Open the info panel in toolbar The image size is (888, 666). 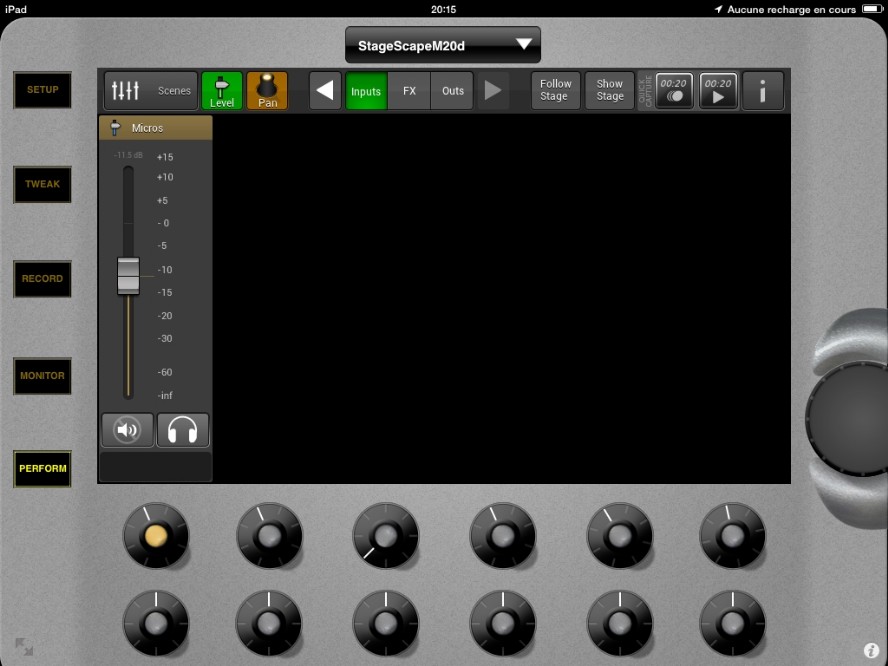pos(763,91)
